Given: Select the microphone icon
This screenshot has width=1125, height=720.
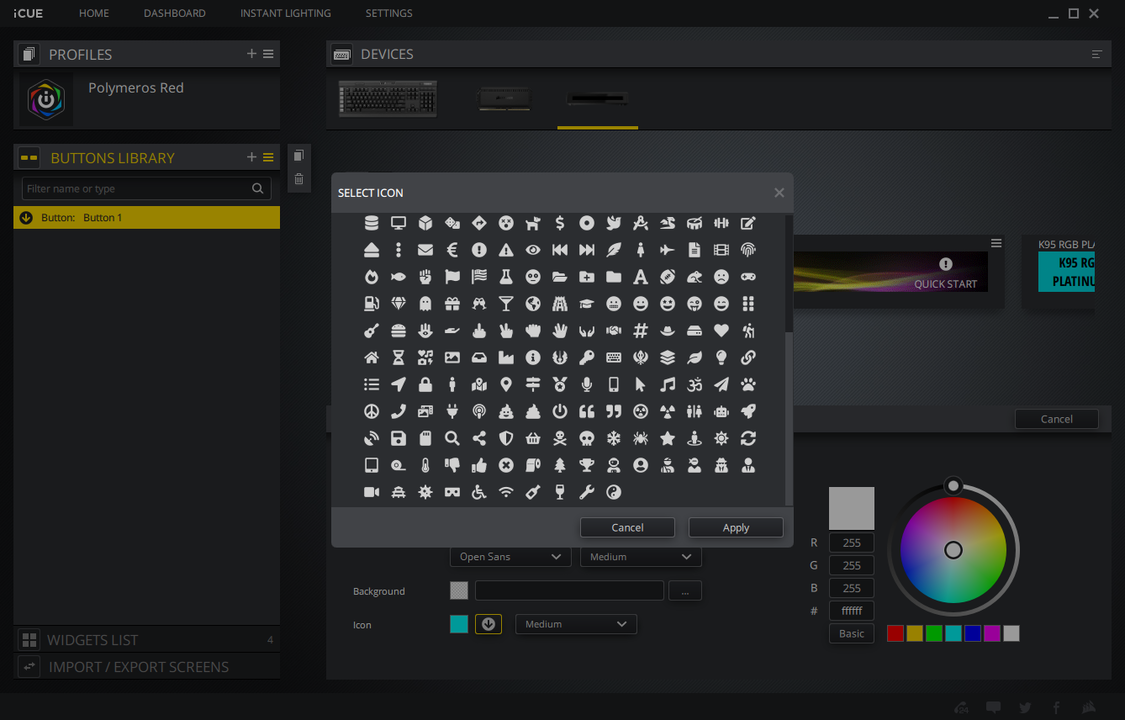Looking at the screenshot, I should click(587, 384).
